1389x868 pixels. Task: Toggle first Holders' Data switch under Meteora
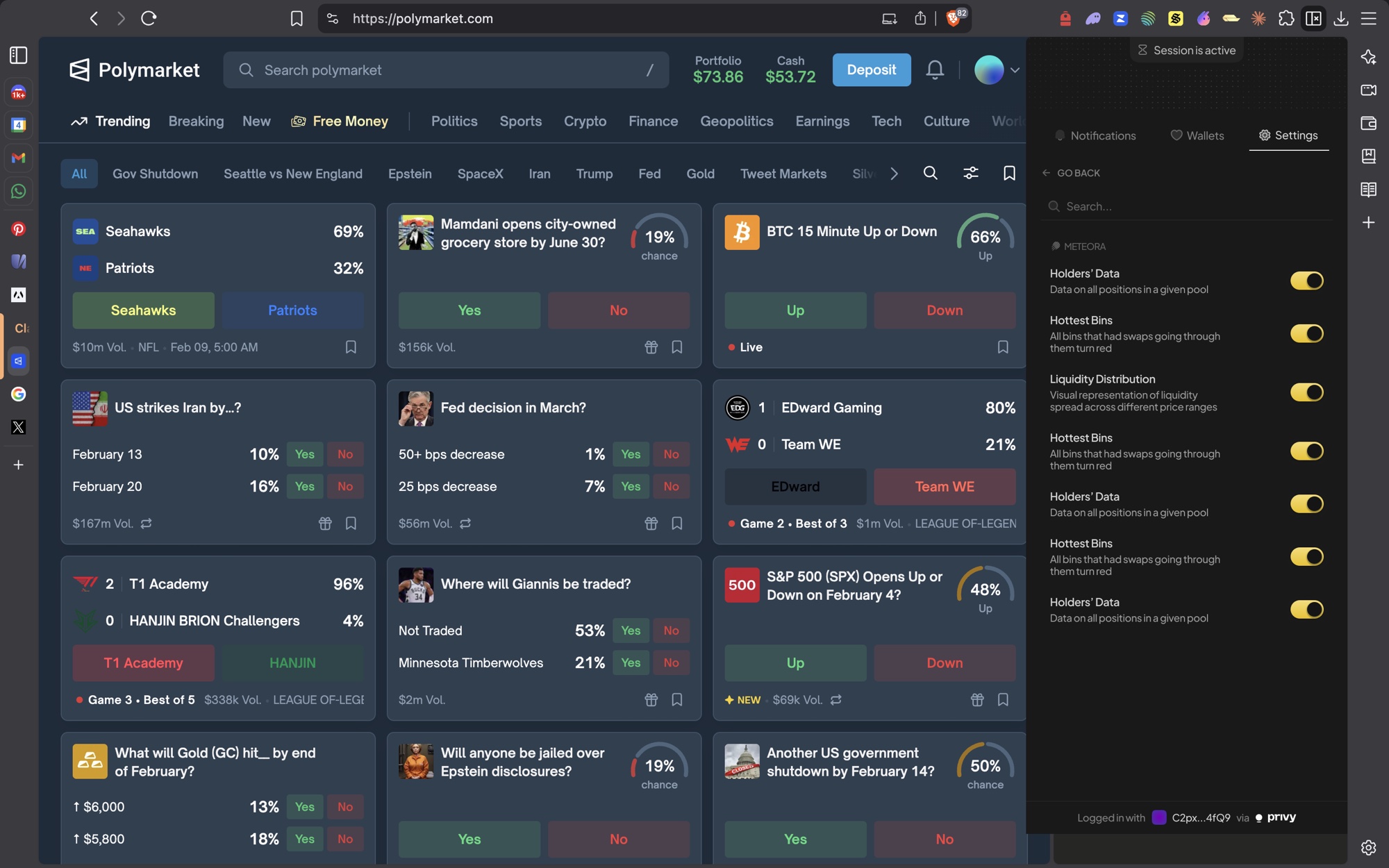(1306, 281)
